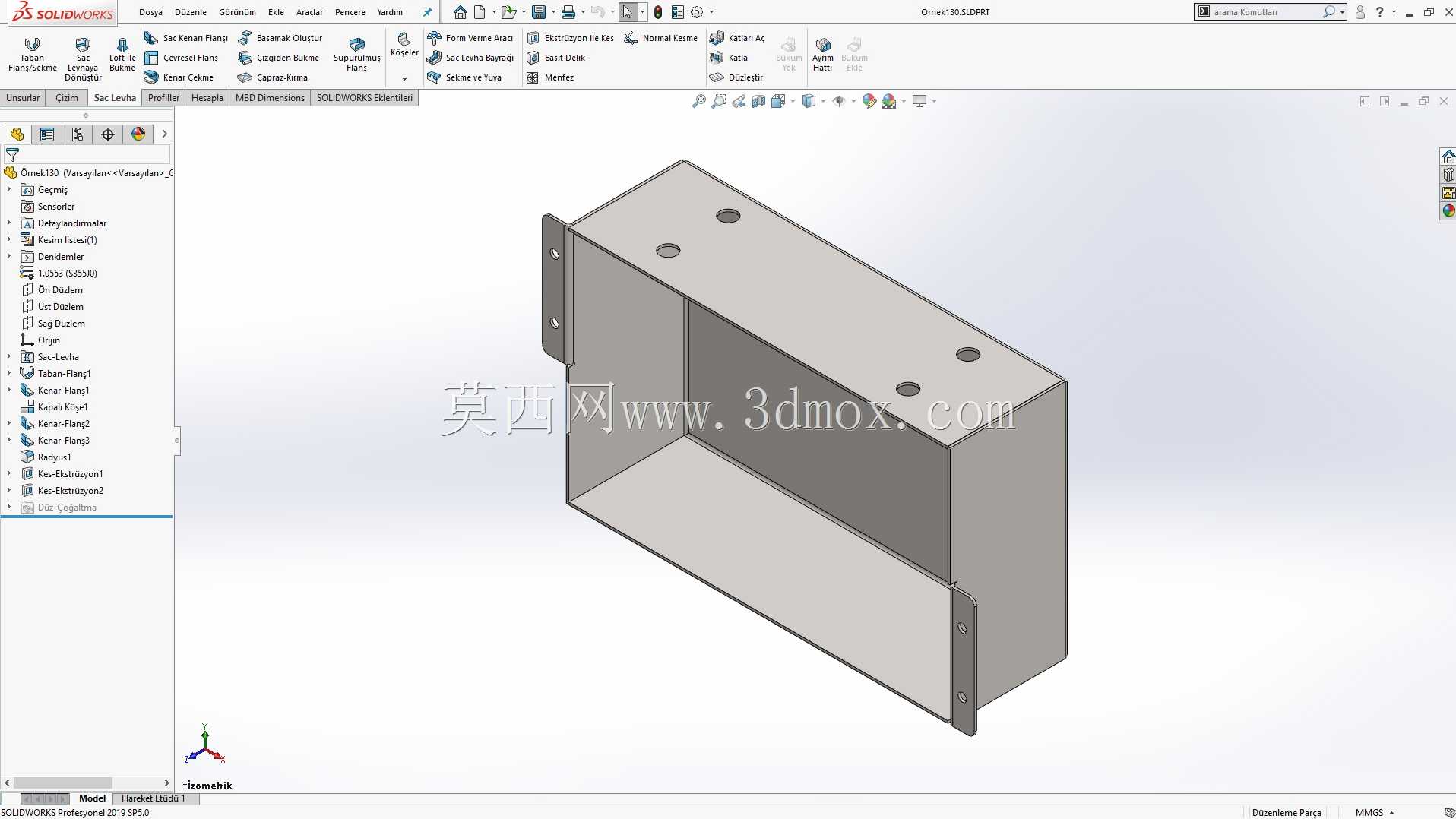Click Zoom to Fit icon
This screenshot has width=1456, height=819.
click(x=698, y=101)
